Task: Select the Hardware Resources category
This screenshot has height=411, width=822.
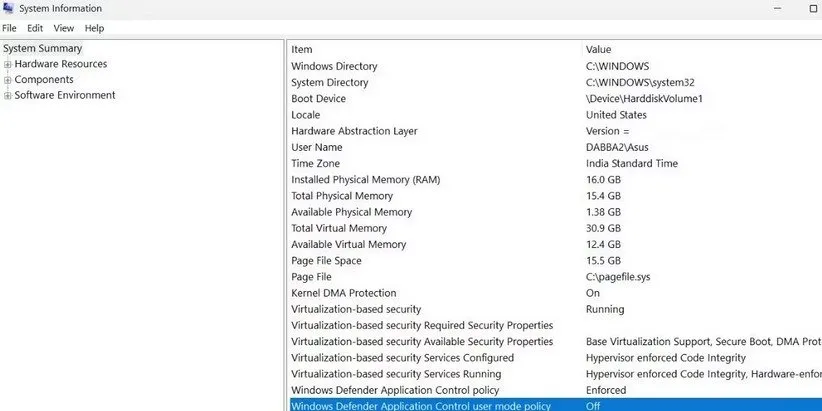Action: [61, 64]
